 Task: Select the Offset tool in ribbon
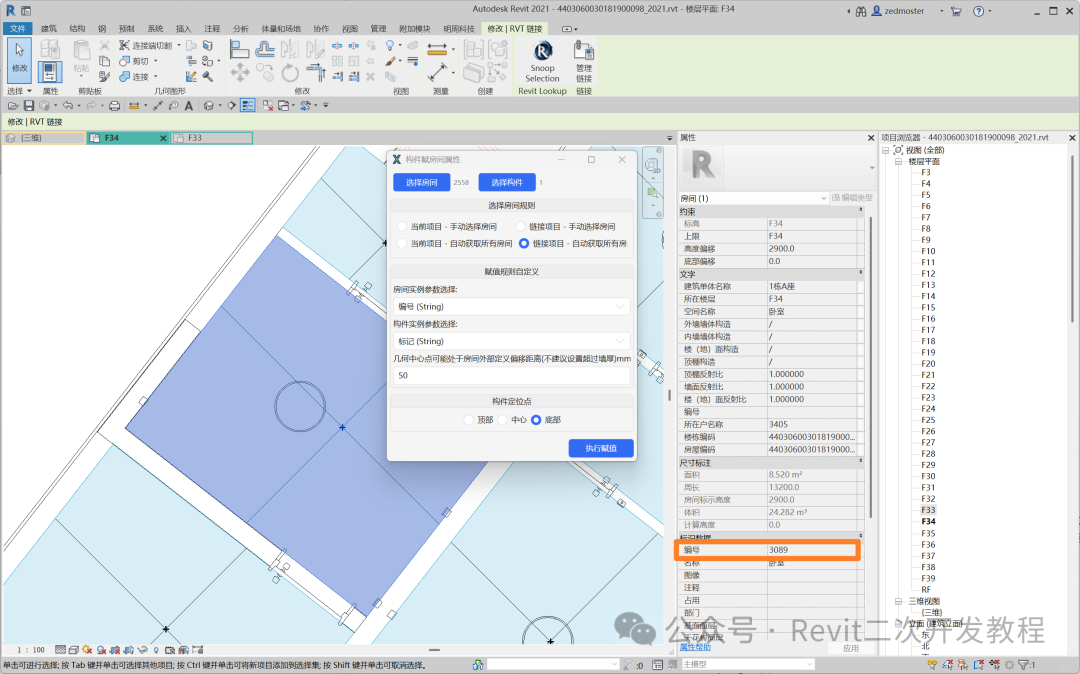click(264, 49)
